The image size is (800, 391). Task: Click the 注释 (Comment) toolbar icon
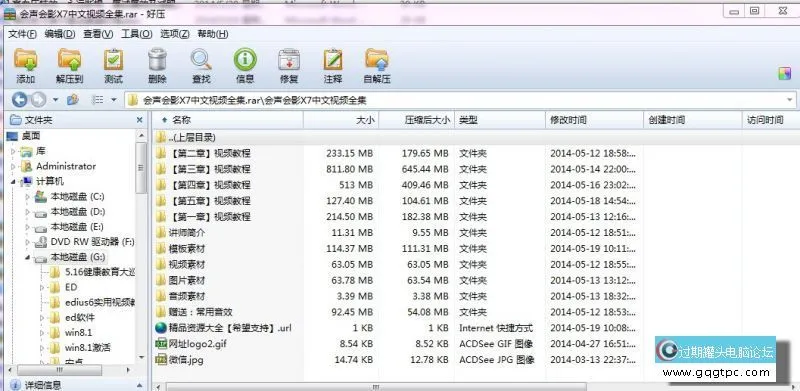(x=333, y=59)
